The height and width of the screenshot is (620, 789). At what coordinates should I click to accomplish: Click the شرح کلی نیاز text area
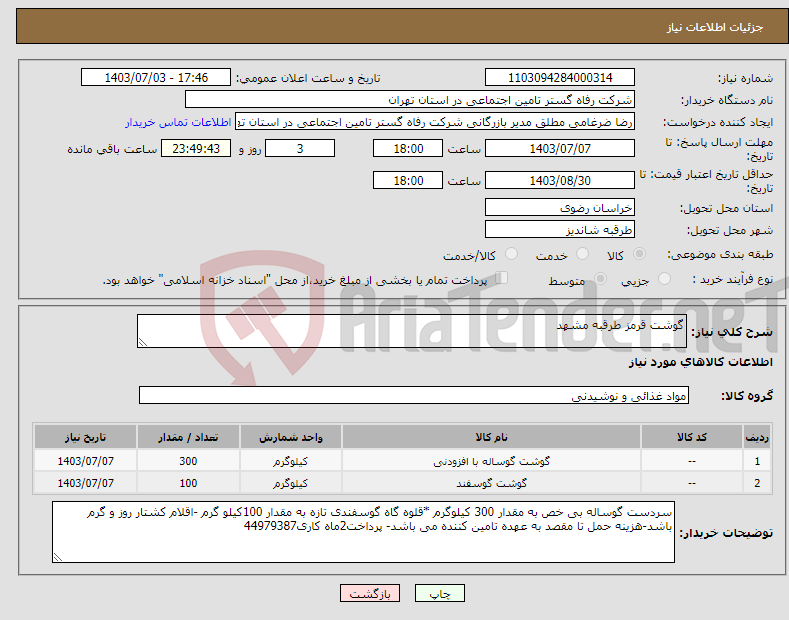pyautogui.click(x=412, y=331)
